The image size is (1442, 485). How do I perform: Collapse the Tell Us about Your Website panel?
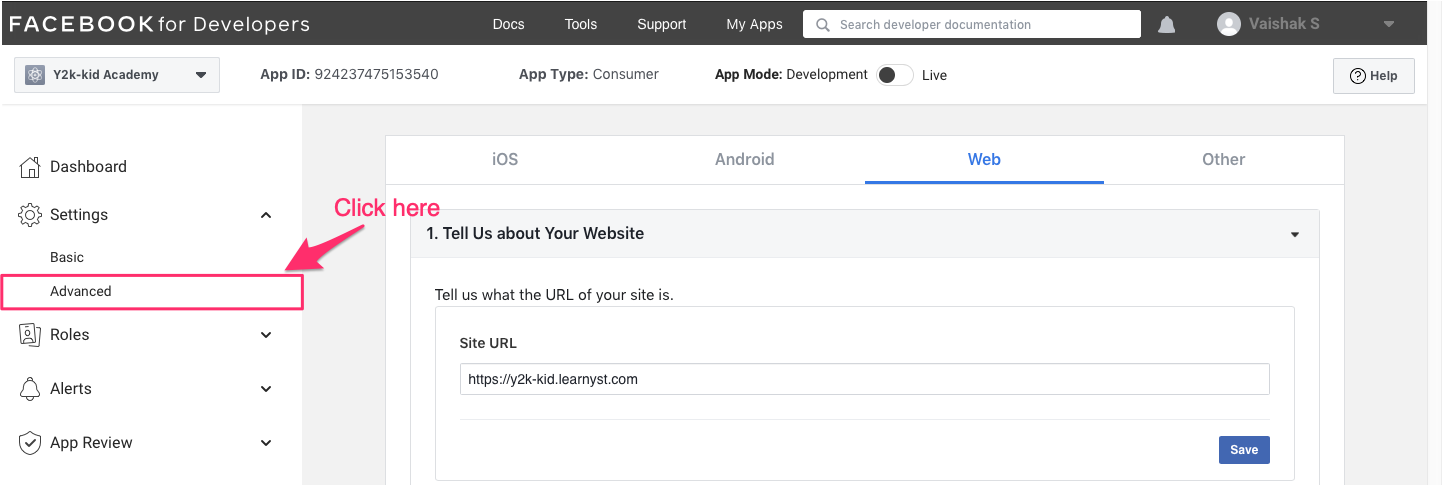click(1295, 235)
